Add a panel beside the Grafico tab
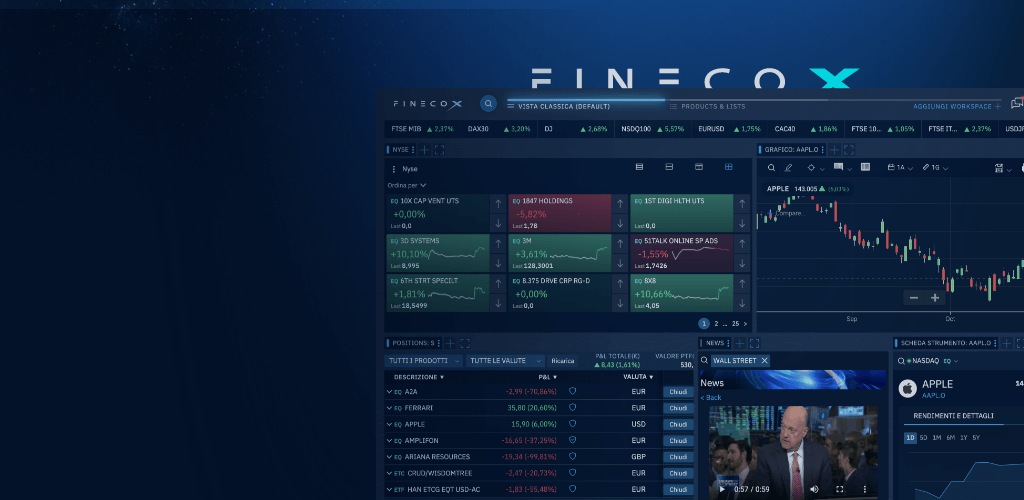The width and height of the screenshot is (1024, 500). coord(834,150)
